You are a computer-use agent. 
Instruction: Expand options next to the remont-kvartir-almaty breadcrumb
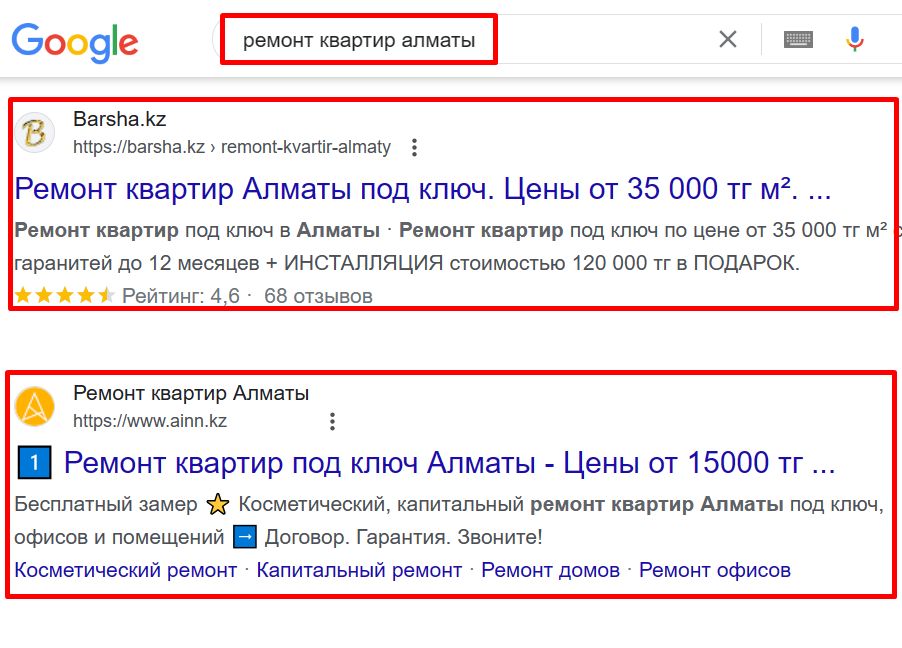click(x=414, y=146)
